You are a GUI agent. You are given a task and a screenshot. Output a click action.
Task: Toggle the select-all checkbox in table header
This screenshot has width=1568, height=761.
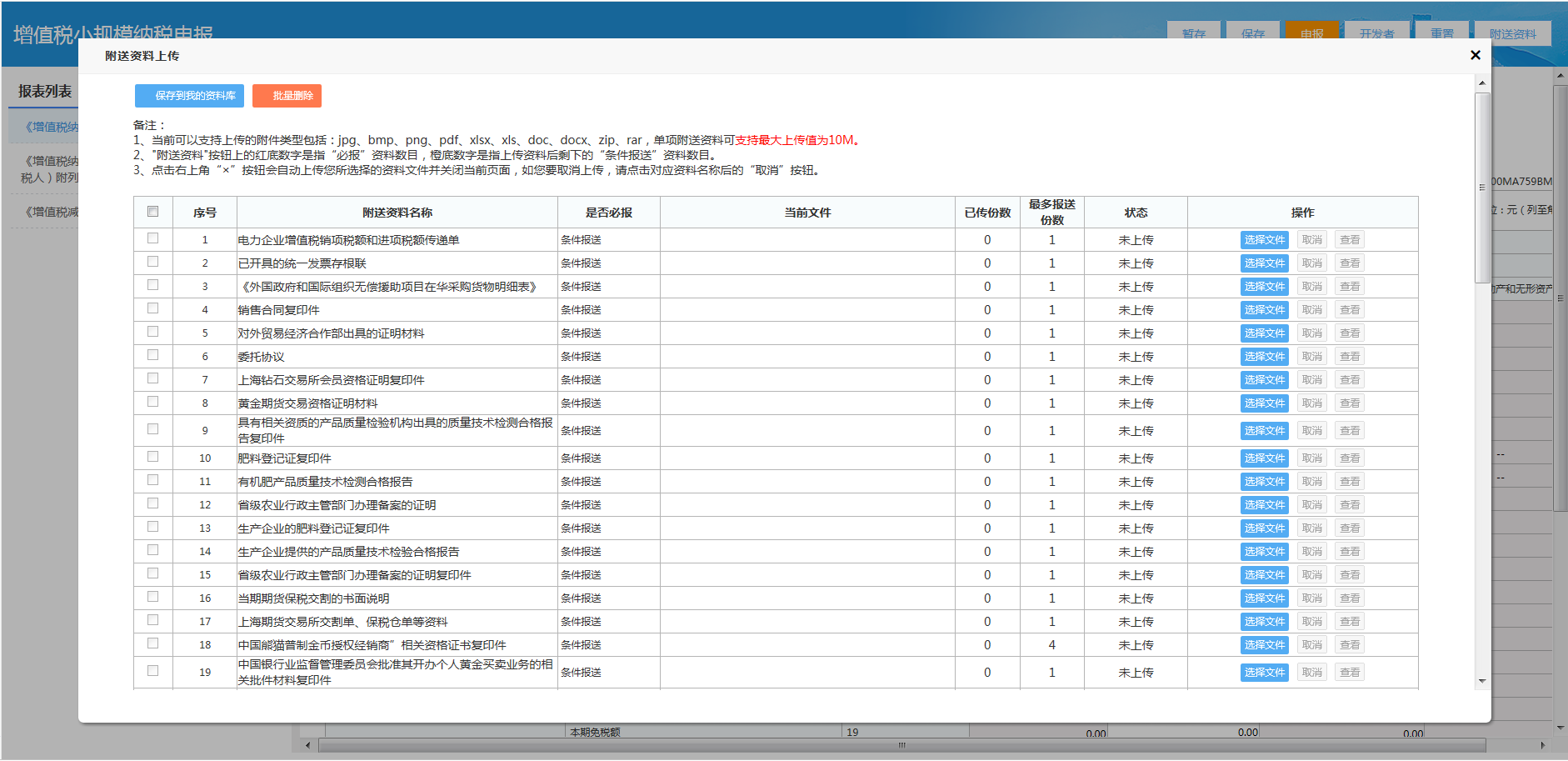(152, 212)
